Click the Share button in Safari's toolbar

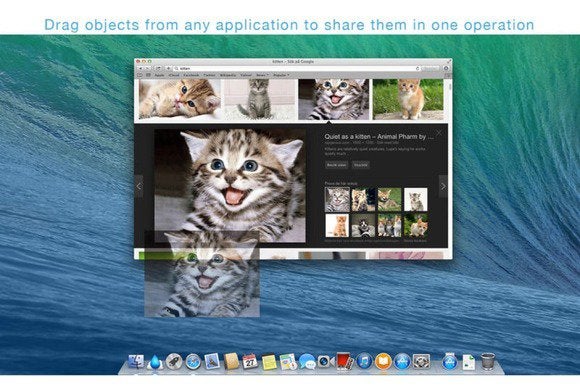point(159,68)
